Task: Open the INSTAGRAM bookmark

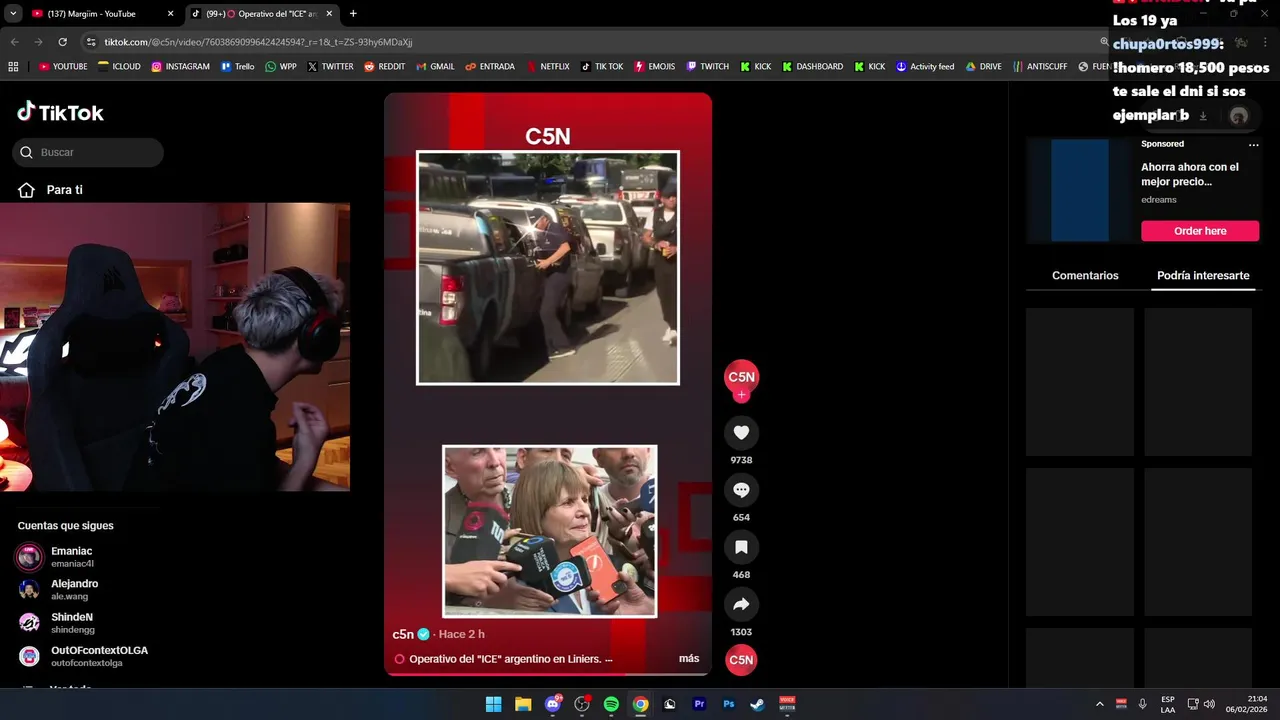Action: (x=181, y=67)
